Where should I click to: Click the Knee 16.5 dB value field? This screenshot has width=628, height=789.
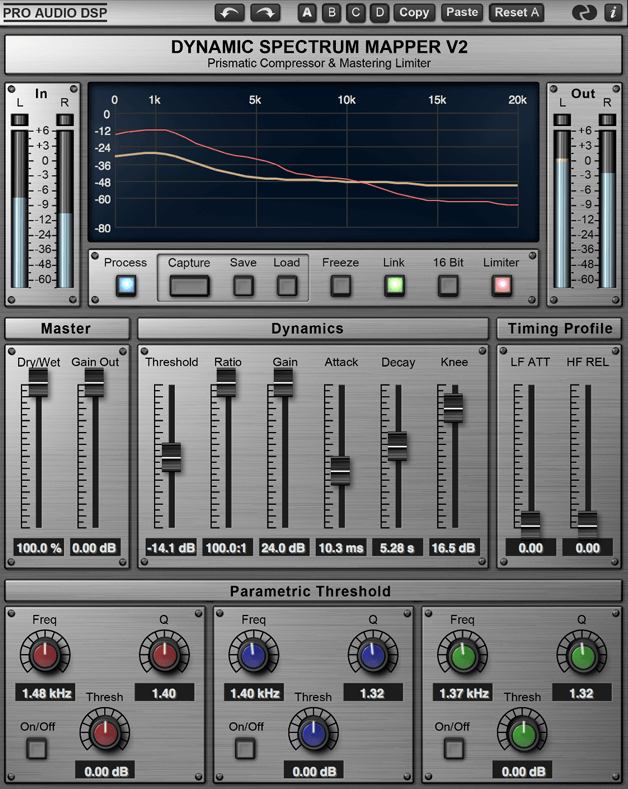(454, 548)
